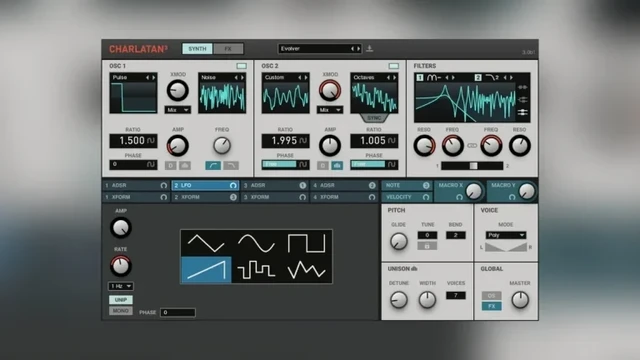Open the LFO rate 1 Hz dropdown
Viewport: 640px width, 360px height.
(121, 286)
